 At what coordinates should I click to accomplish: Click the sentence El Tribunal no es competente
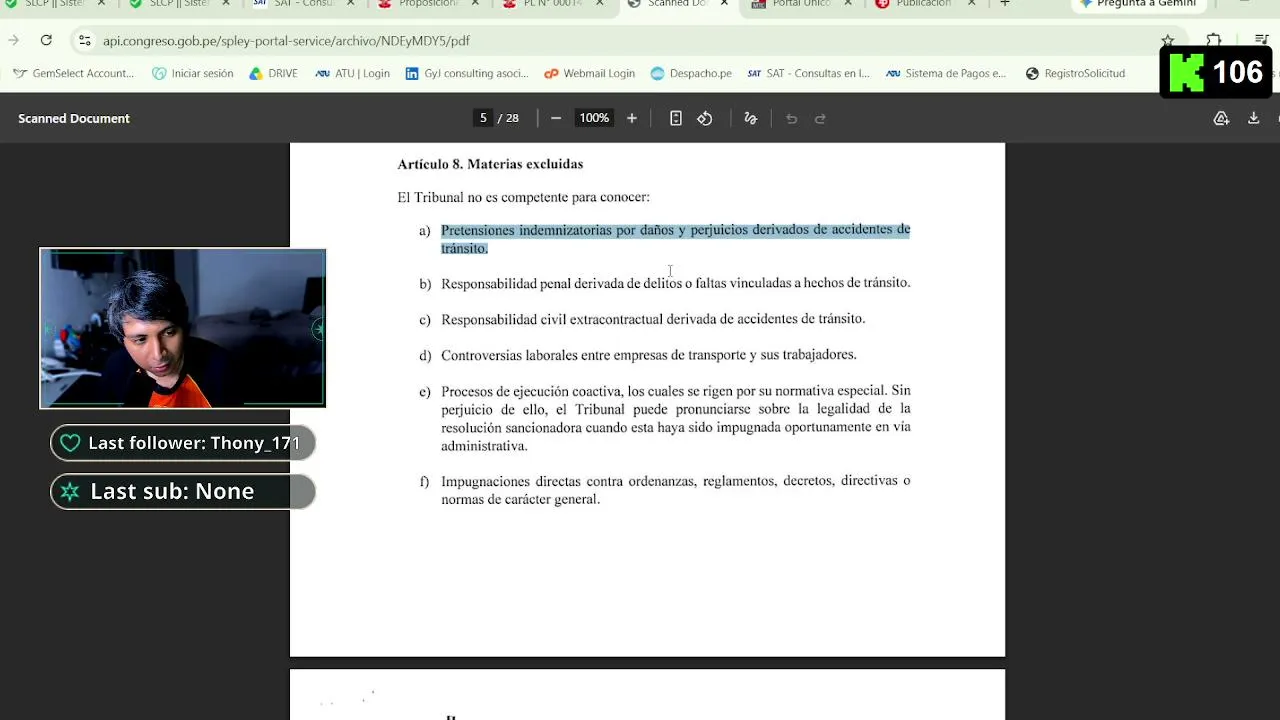[x=523, y=197]
